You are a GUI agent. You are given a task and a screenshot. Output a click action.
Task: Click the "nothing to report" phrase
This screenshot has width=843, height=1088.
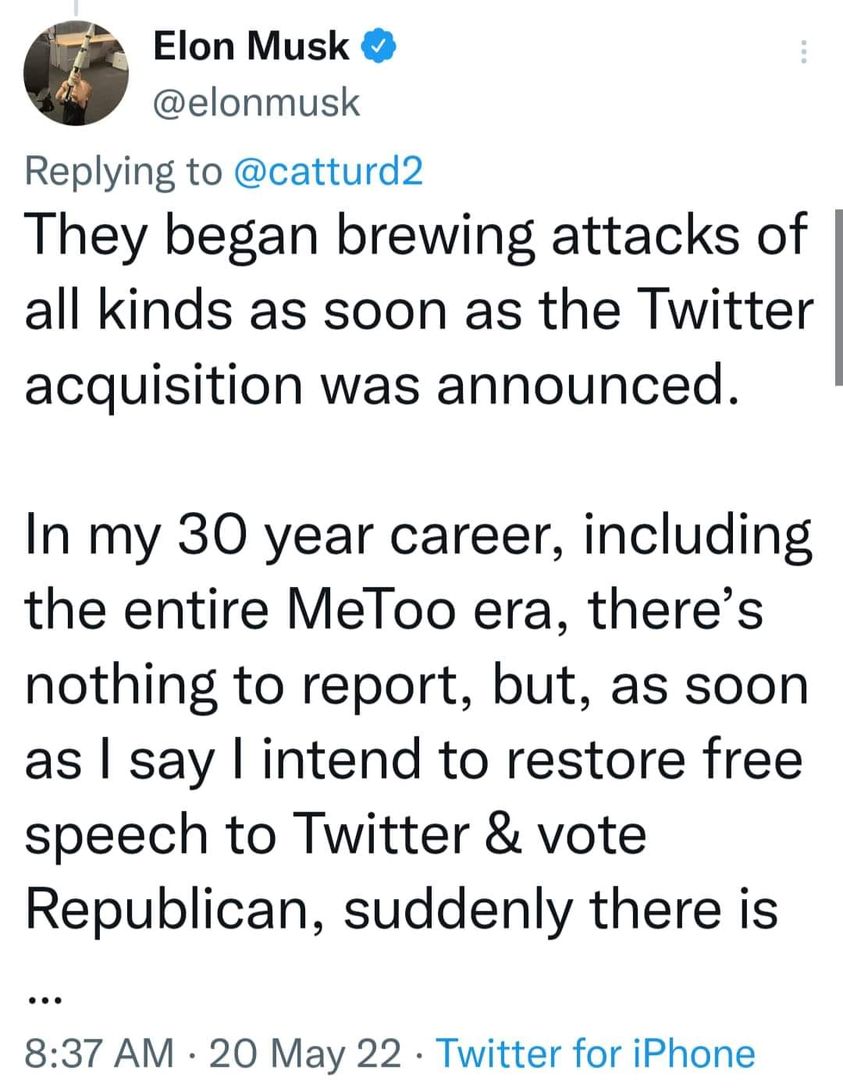[228, 685]
